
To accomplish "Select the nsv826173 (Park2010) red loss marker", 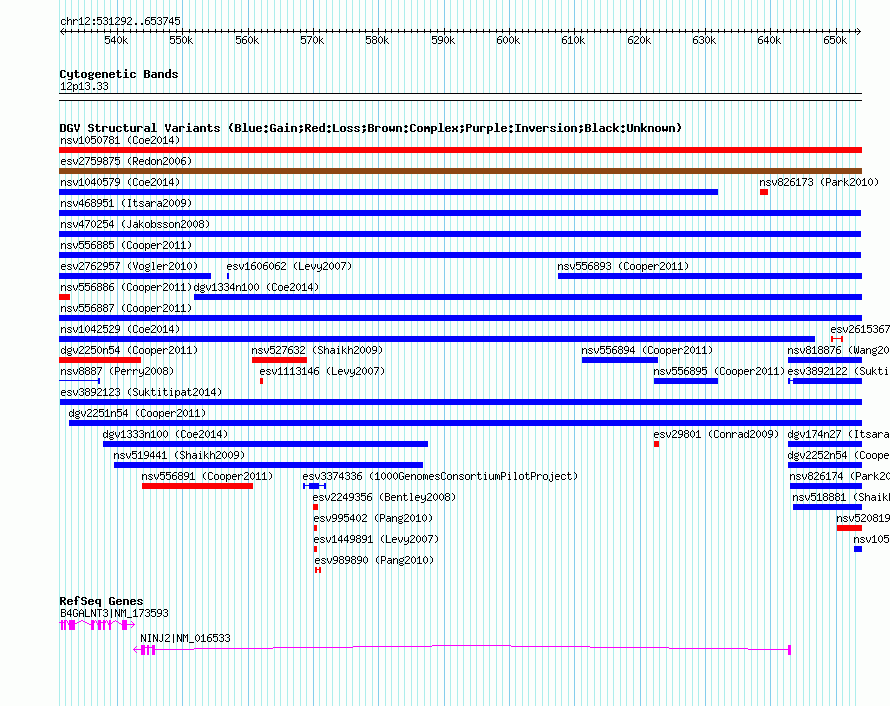I will 764,192.
